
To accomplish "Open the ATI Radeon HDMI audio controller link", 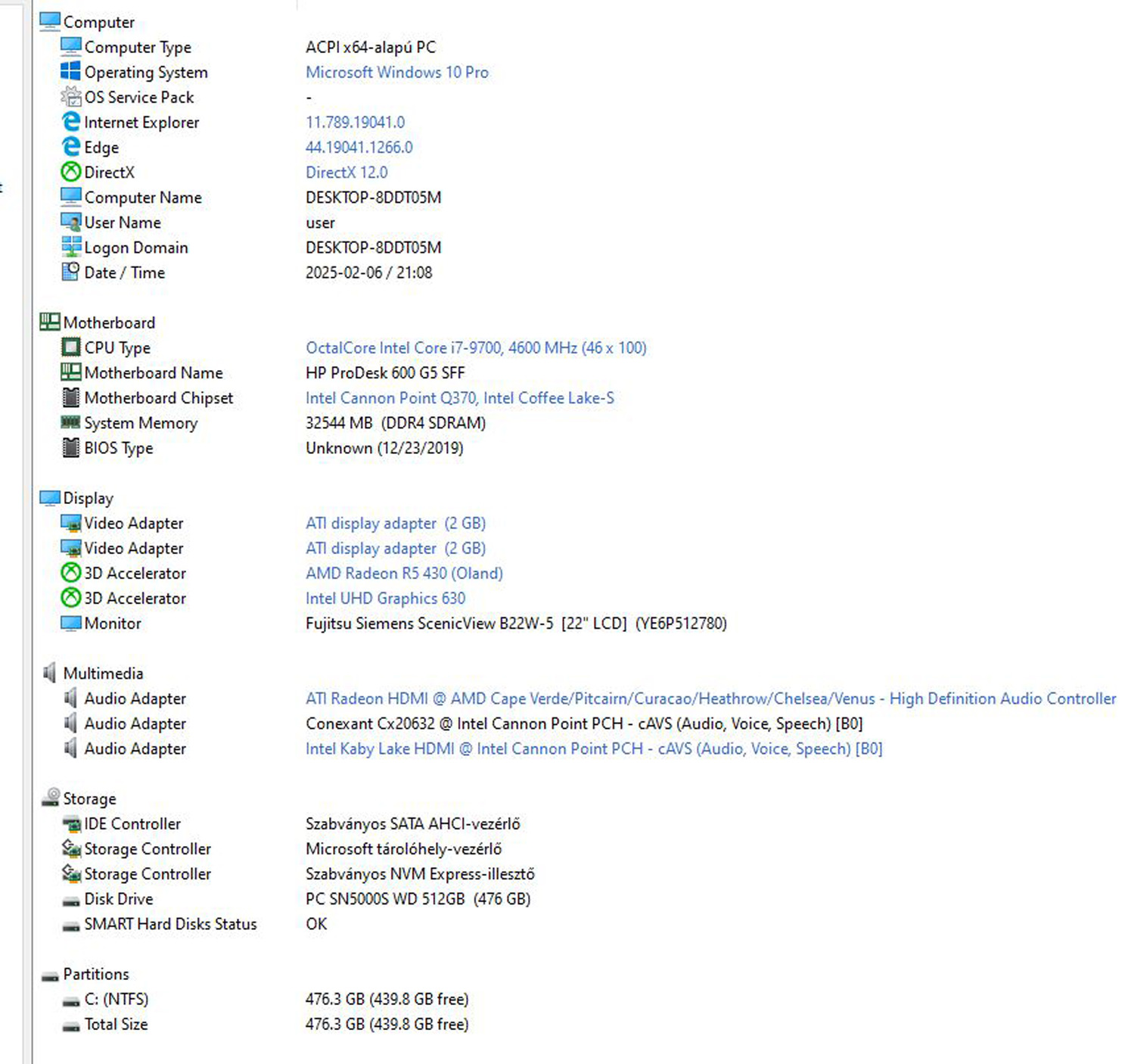I will (711, 698).
